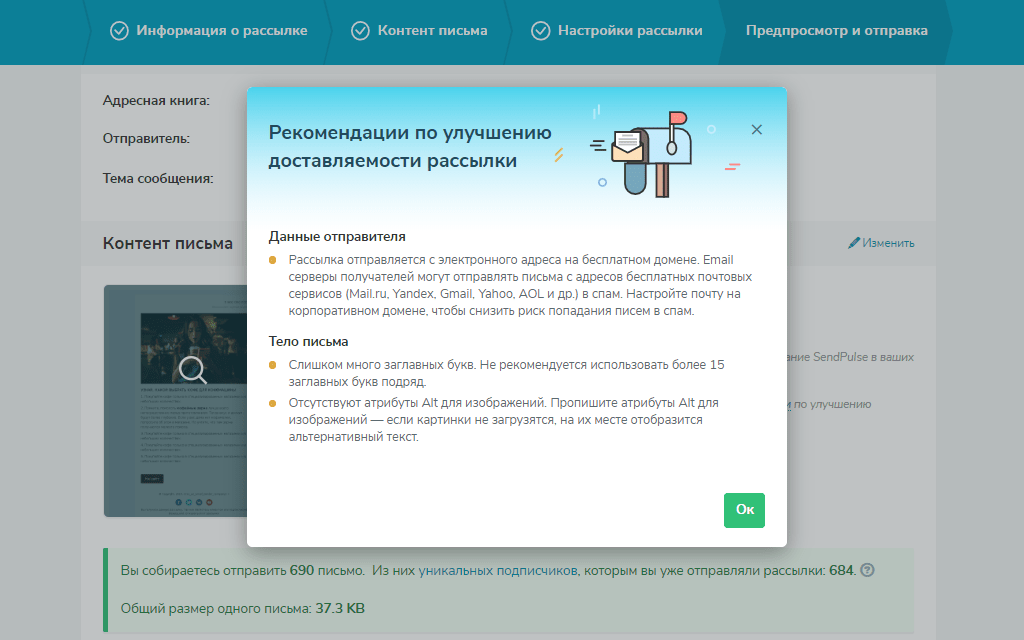Click the Тема сообщения label
This screenshot has width=1024, height=640.
pos(158,178)
